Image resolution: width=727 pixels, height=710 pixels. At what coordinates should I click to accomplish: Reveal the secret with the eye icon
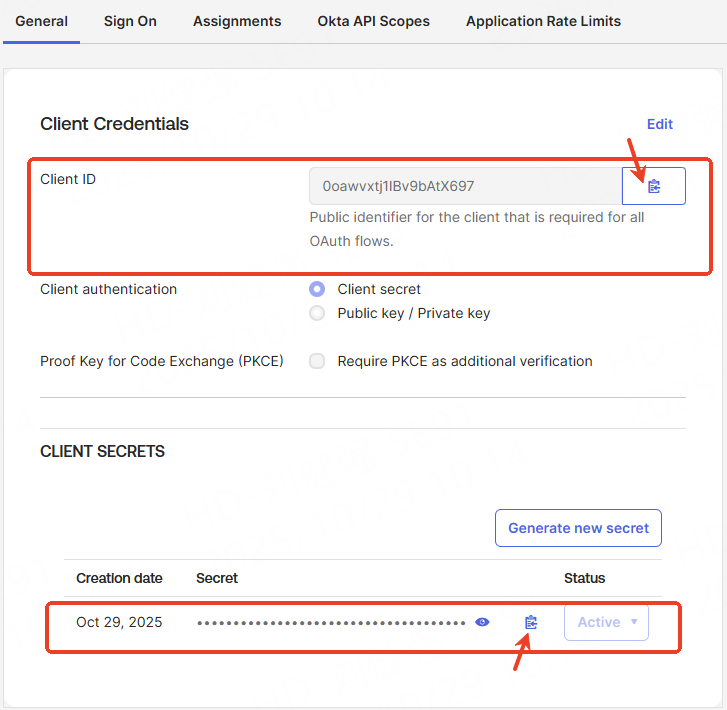click(x=483, y=622)
